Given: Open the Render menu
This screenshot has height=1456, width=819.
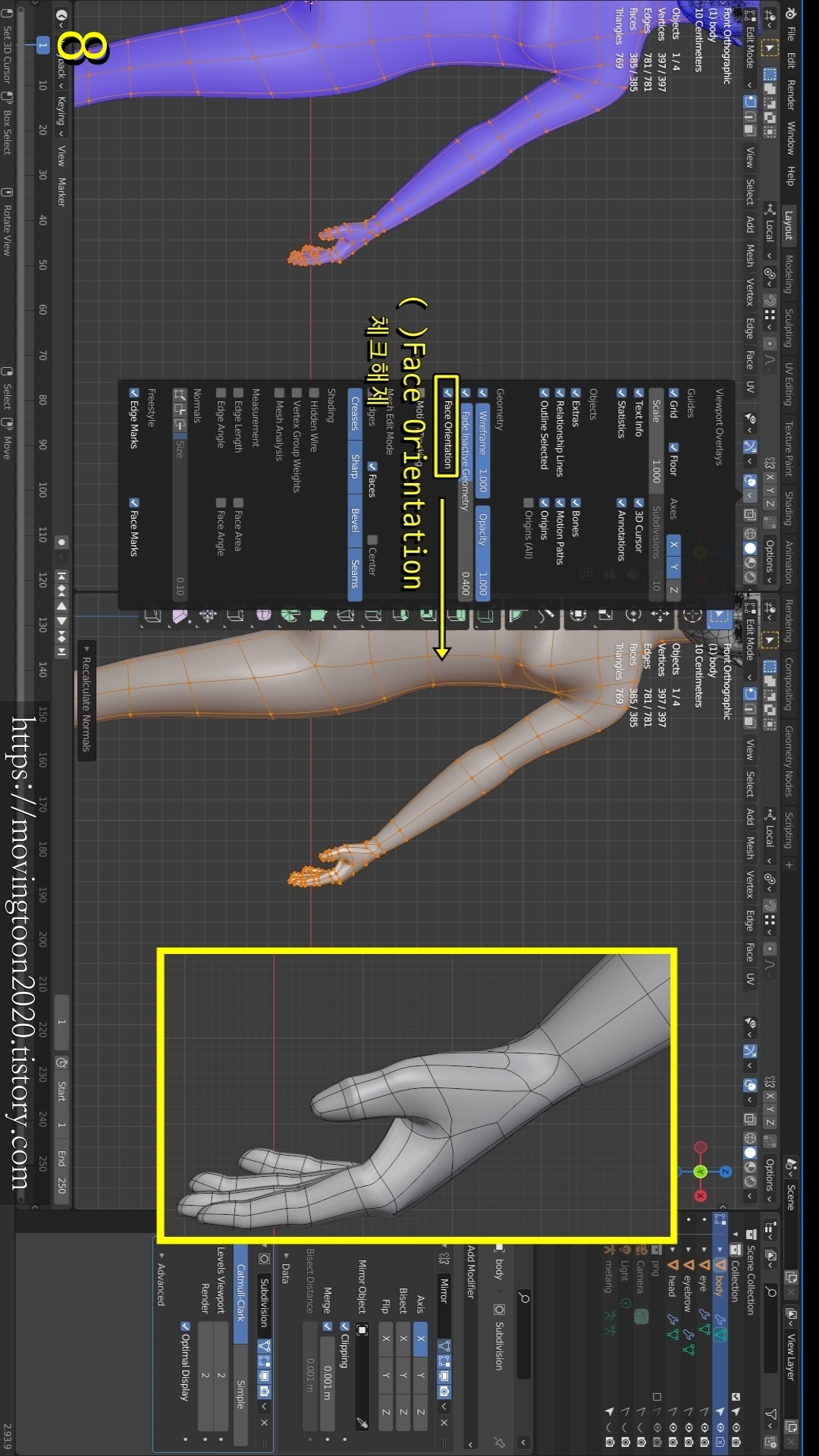Looking at the screenshot, I should point(790,95).
